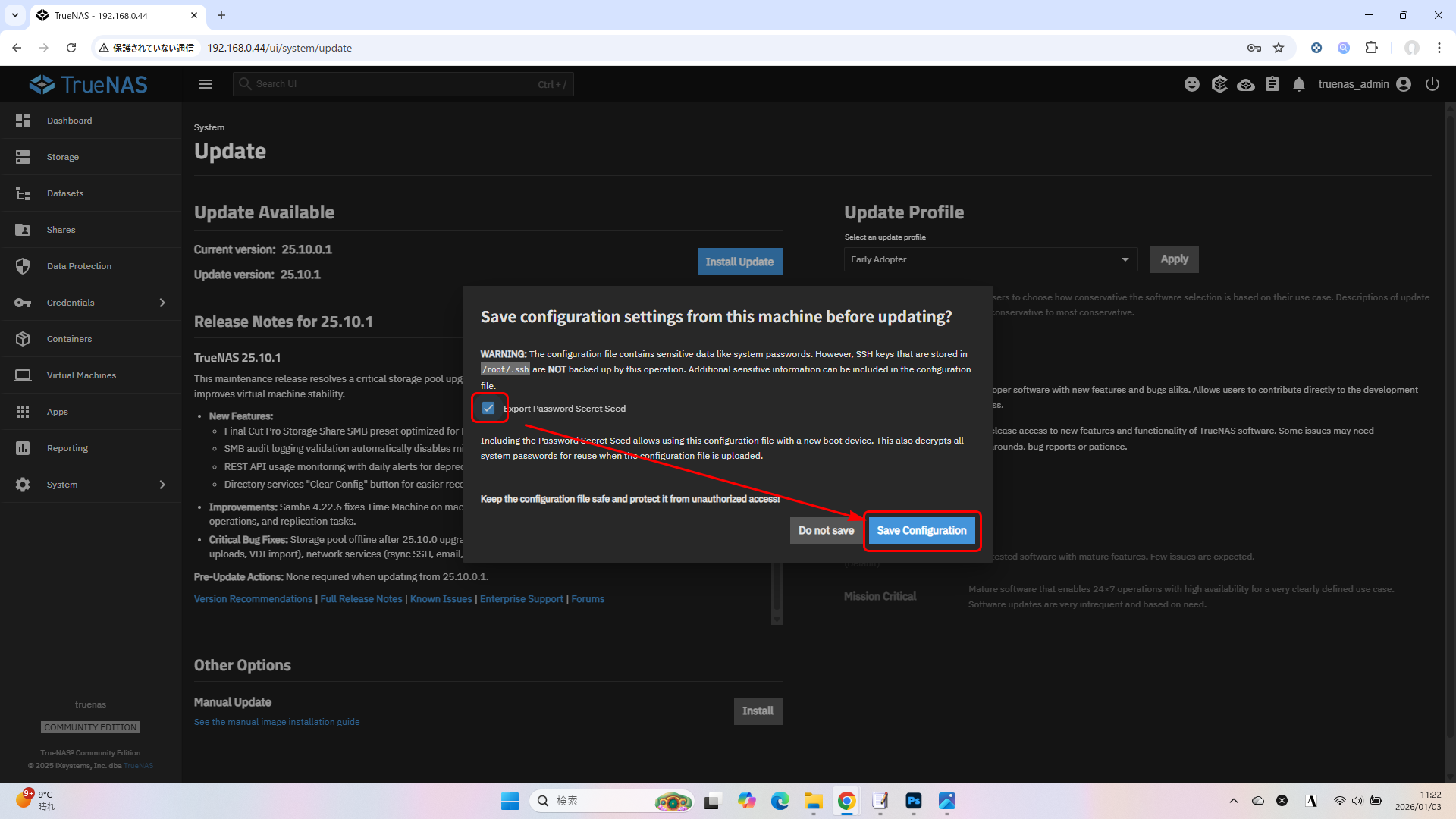Image resolution: width=1456 pixels, height=819 pixels.
Task: Open Data Protection in sidebar
Action: pyautogui.click(x=79, y=266)
